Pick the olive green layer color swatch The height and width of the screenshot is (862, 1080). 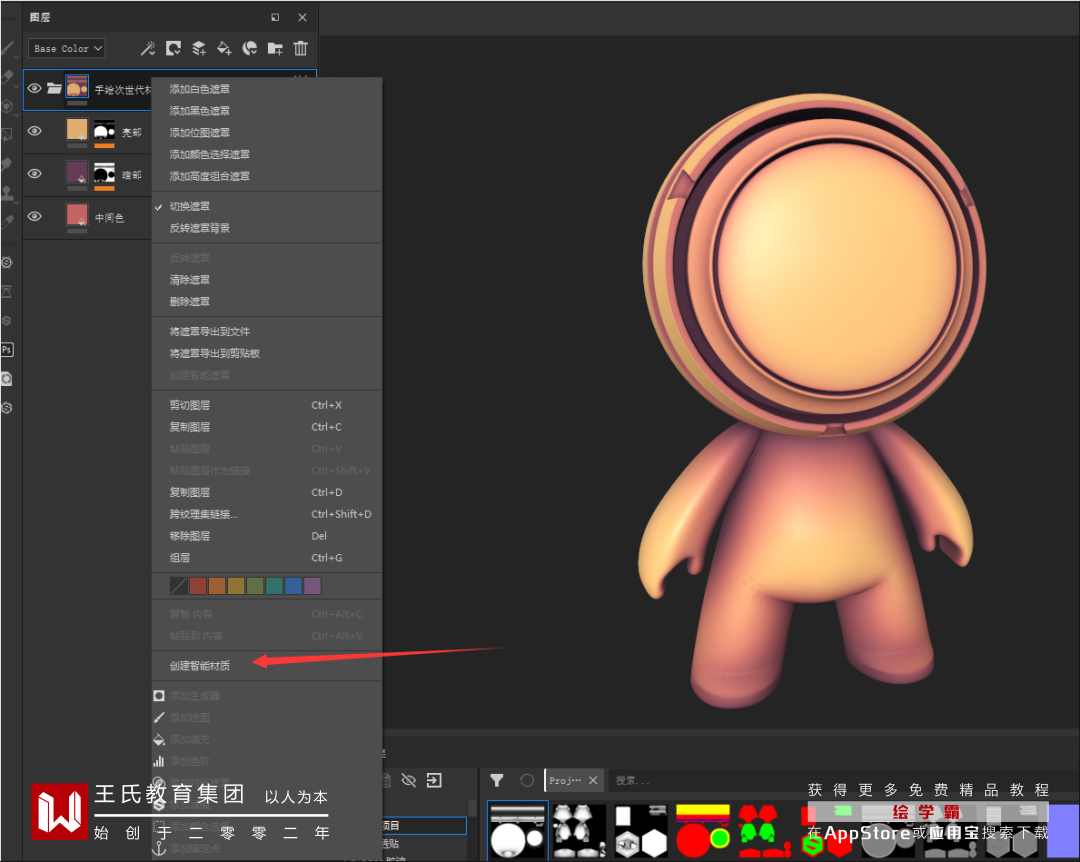tap(255, 586)
